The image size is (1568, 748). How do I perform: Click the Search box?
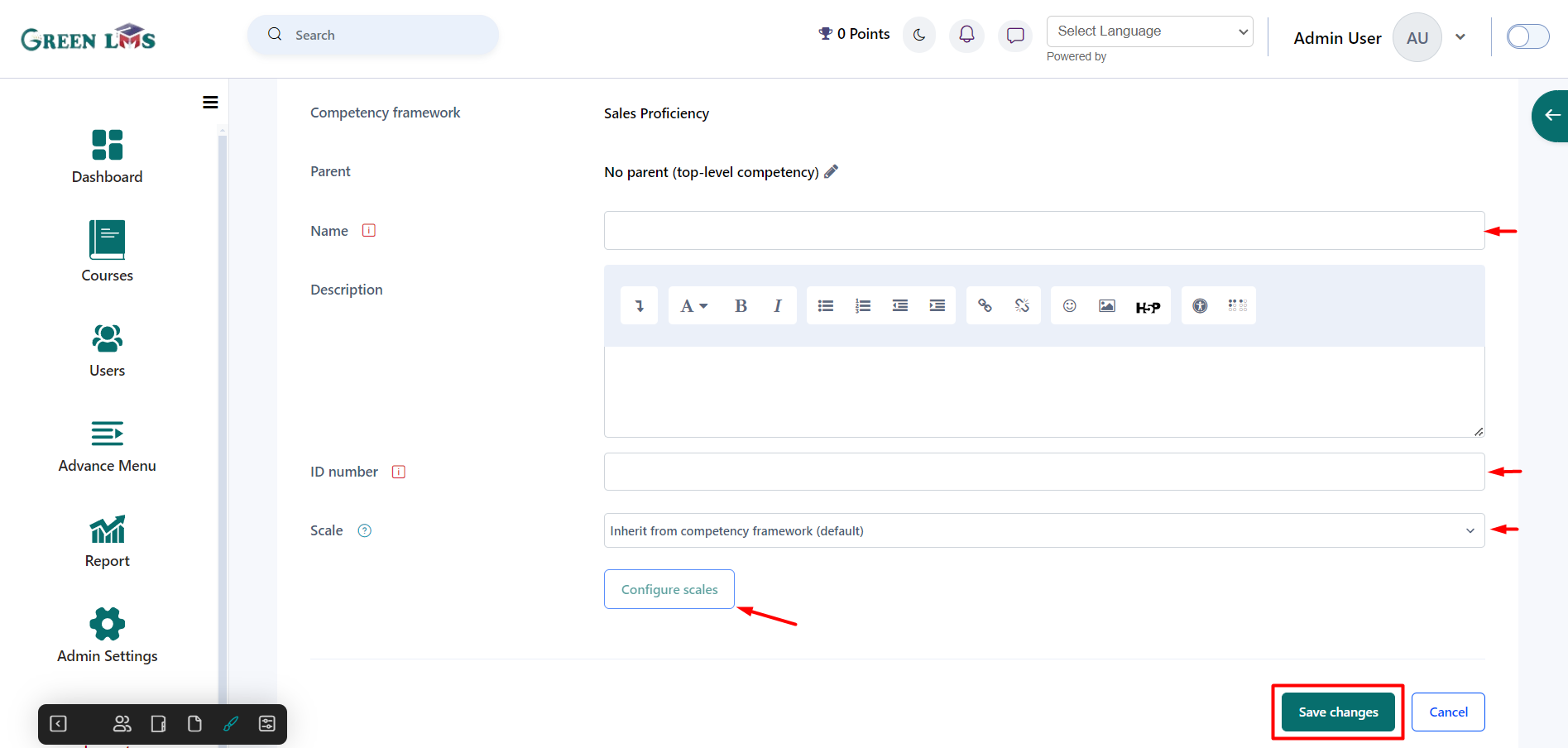pyautogui.click(x=373, y=35)
